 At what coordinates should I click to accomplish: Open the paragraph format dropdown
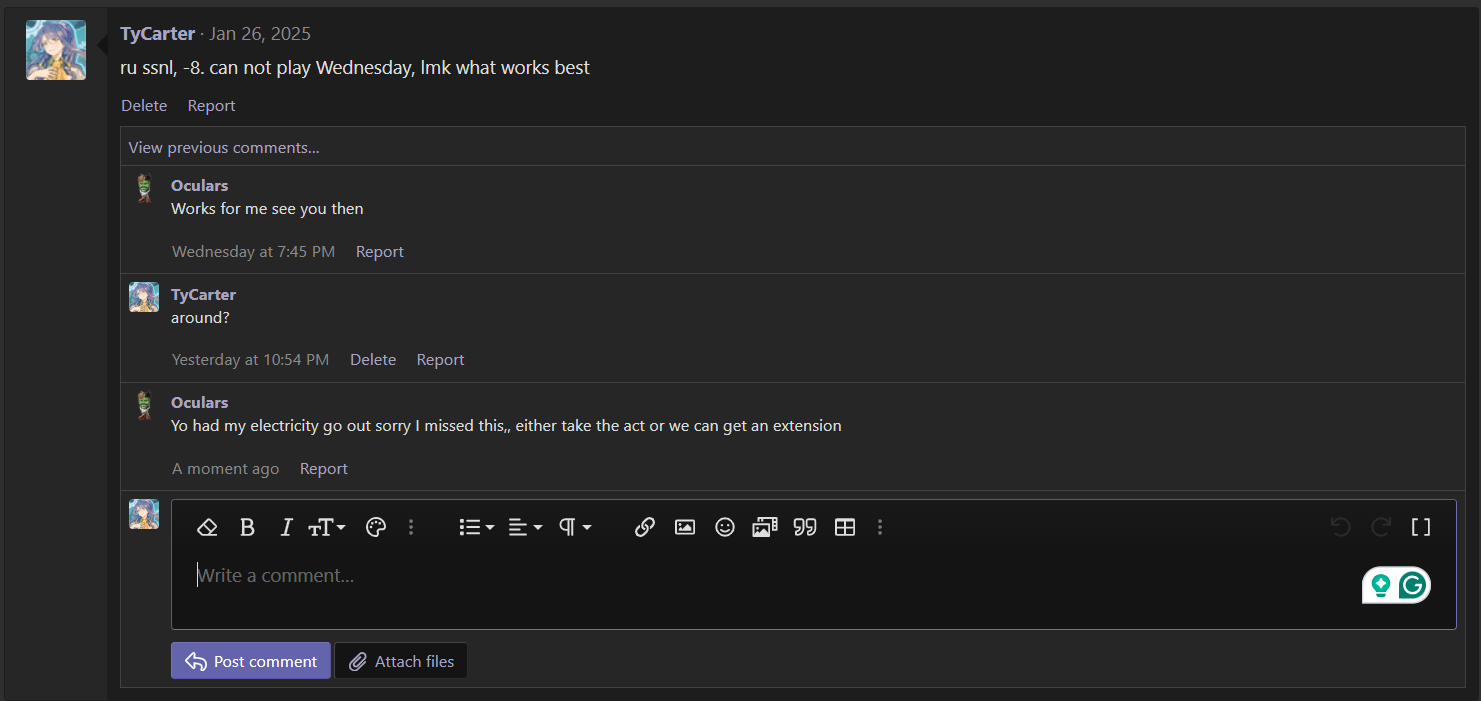tap(574, 527)
